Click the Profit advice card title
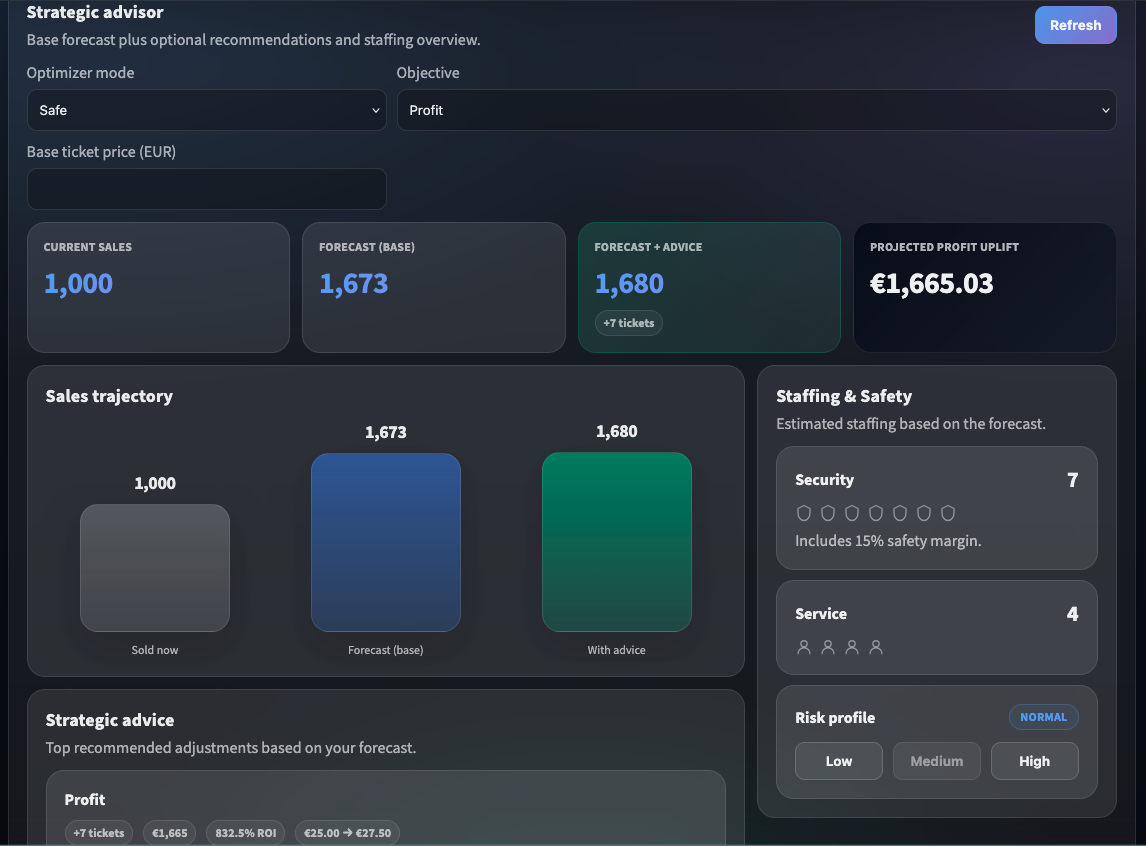Image resolution: width=1146 pixels, height=846 pixels. [x=85, y=799]
